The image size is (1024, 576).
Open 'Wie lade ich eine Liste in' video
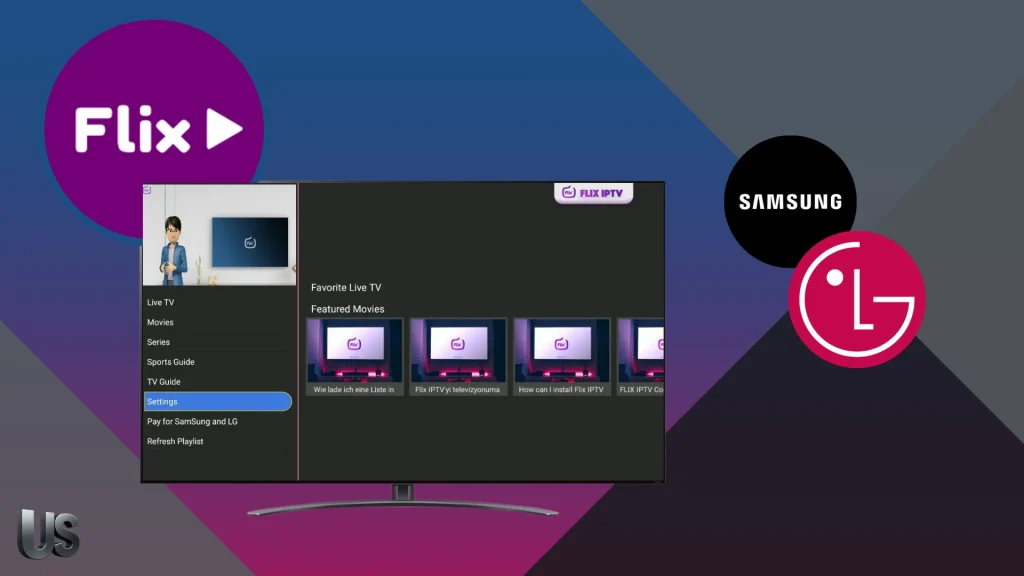(x=355, y=357)
